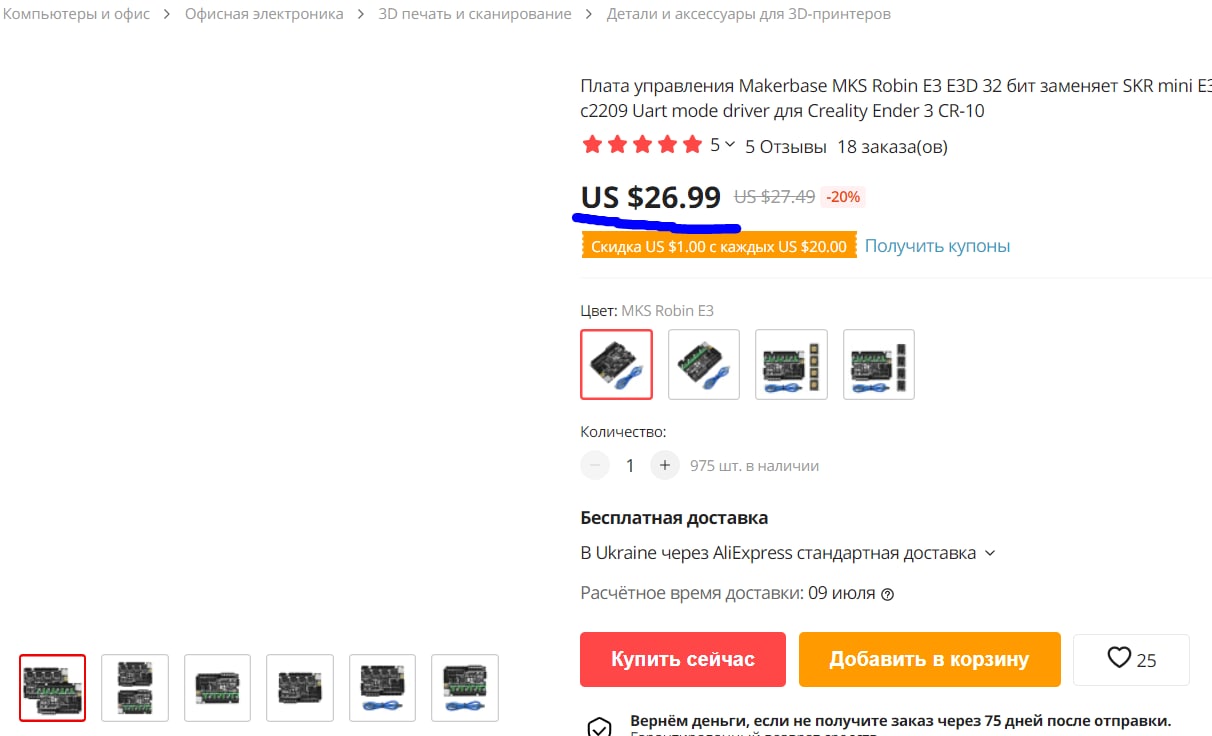Click the Добавить в корзину button
This screenshot has height=736, width=1212.
click(x=929, y=659)
